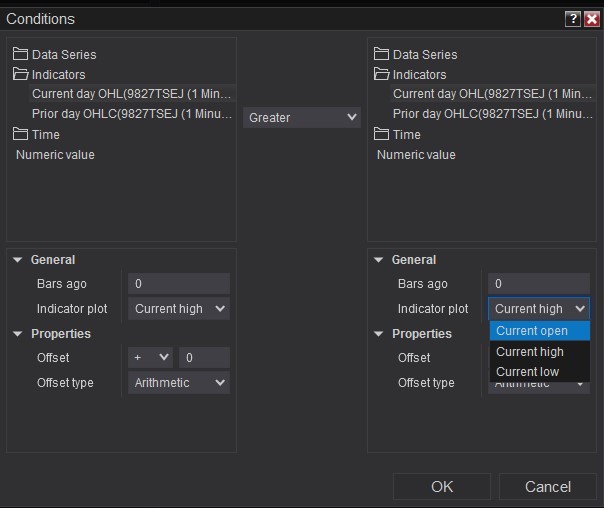
Task: Collapse left General section triangle
Action: coord(18,260)
